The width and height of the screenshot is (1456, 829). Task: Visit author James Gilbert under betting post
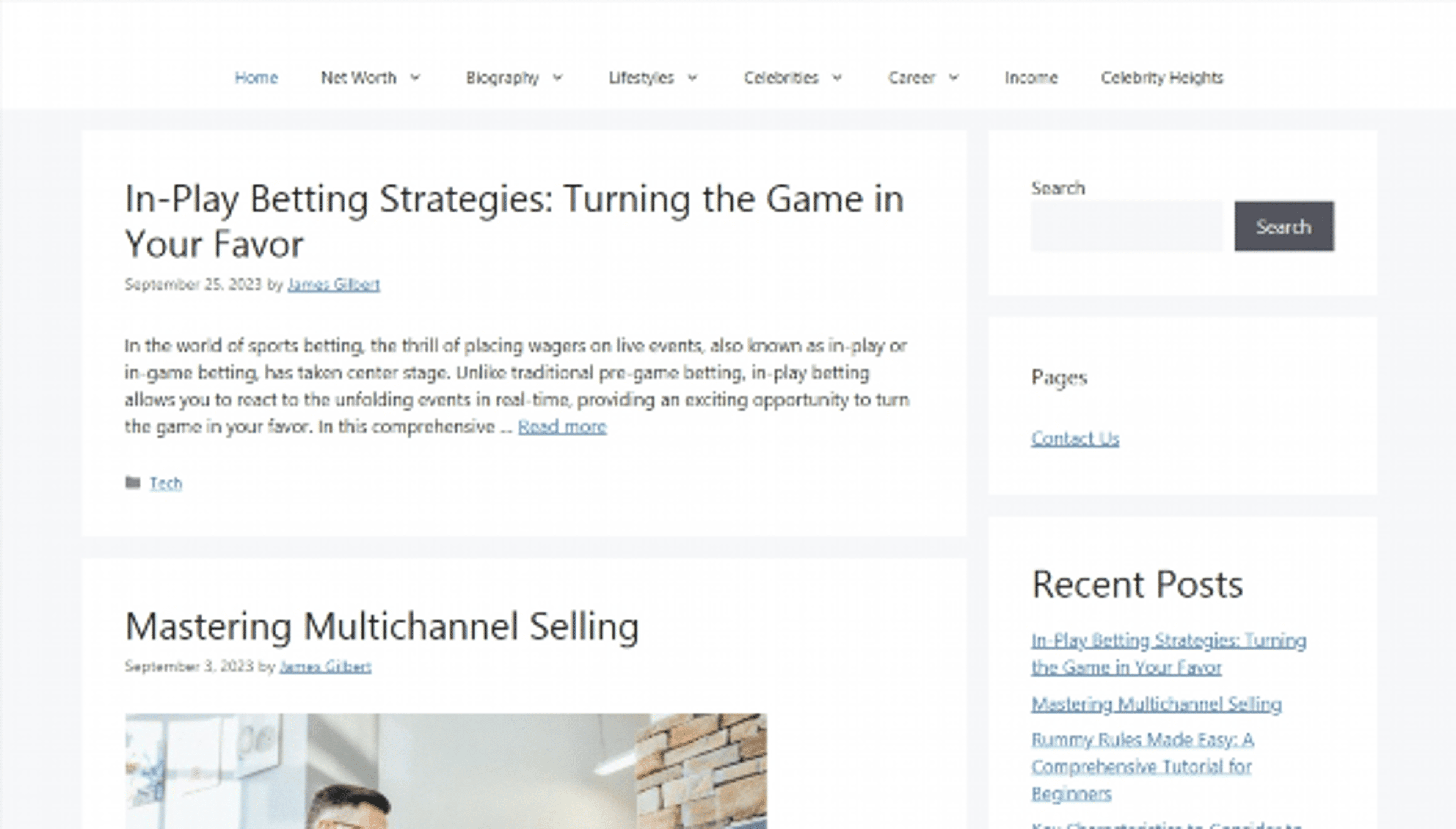point(334,284)
